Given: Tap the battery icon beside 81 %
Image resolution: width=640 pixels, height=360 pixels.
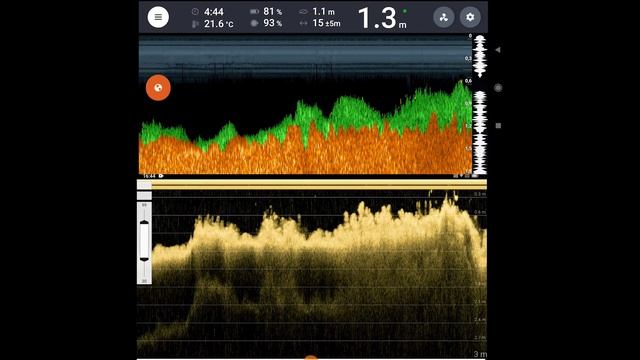Looking at the screenshot, I should click(254, 11).
